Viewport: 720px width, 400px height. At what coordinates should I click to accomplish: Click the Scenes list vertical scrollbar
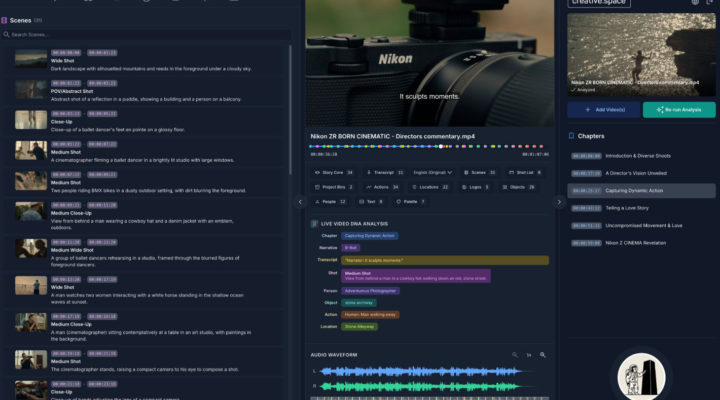pyautogui.click(x=290, y=110)
